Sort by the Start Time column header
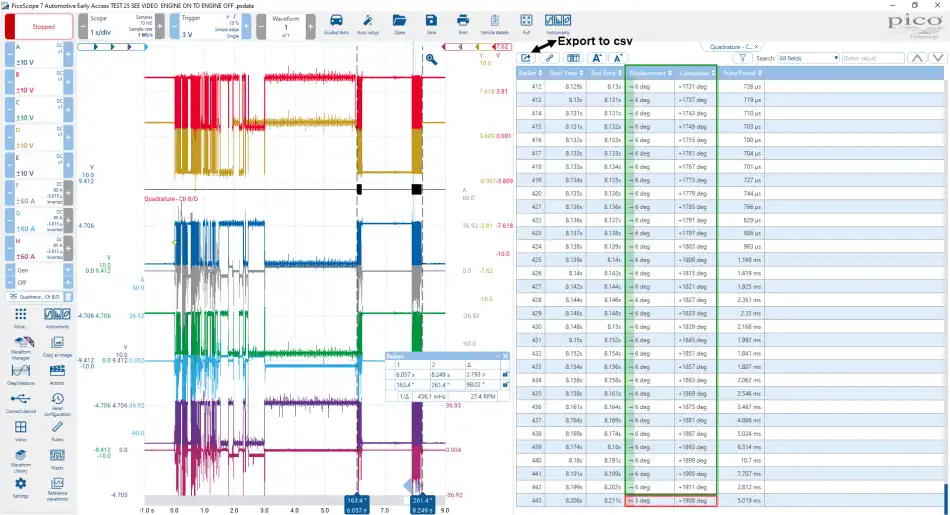The height and width of the screenshot is (515, 950). 566,73
